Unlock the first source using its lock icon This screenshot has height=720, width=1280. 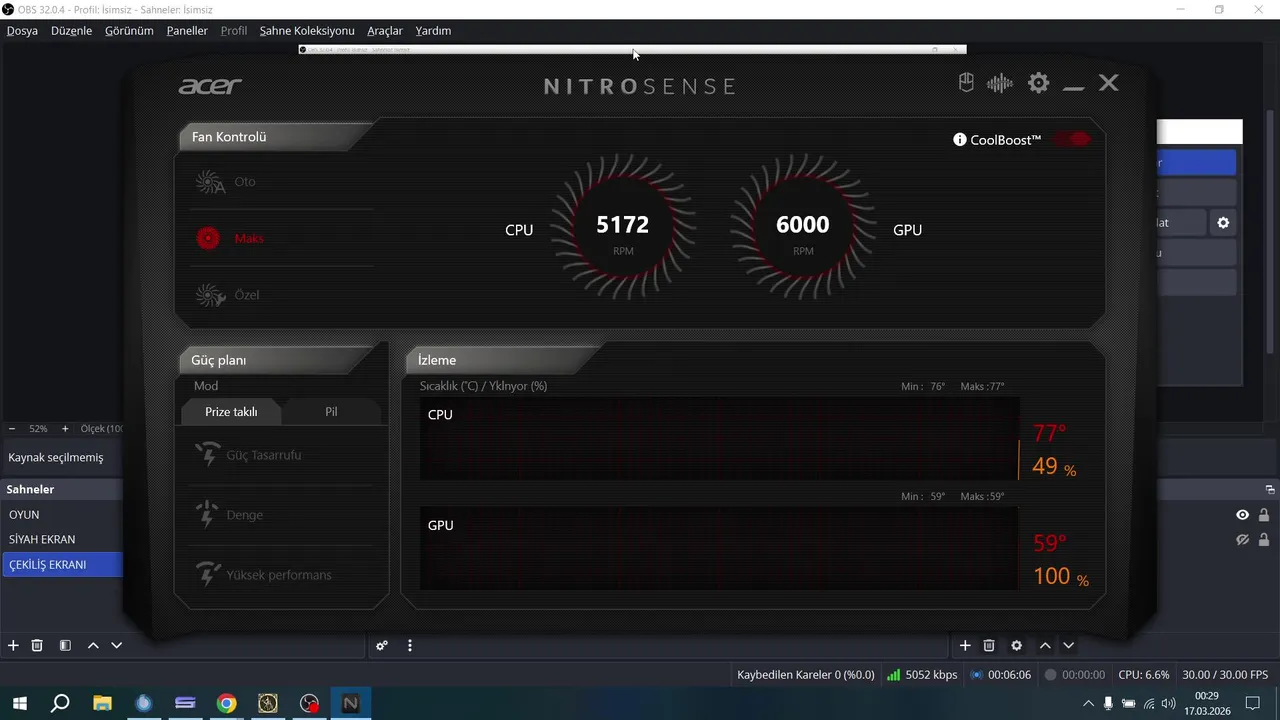click(x=1264, y=515)
